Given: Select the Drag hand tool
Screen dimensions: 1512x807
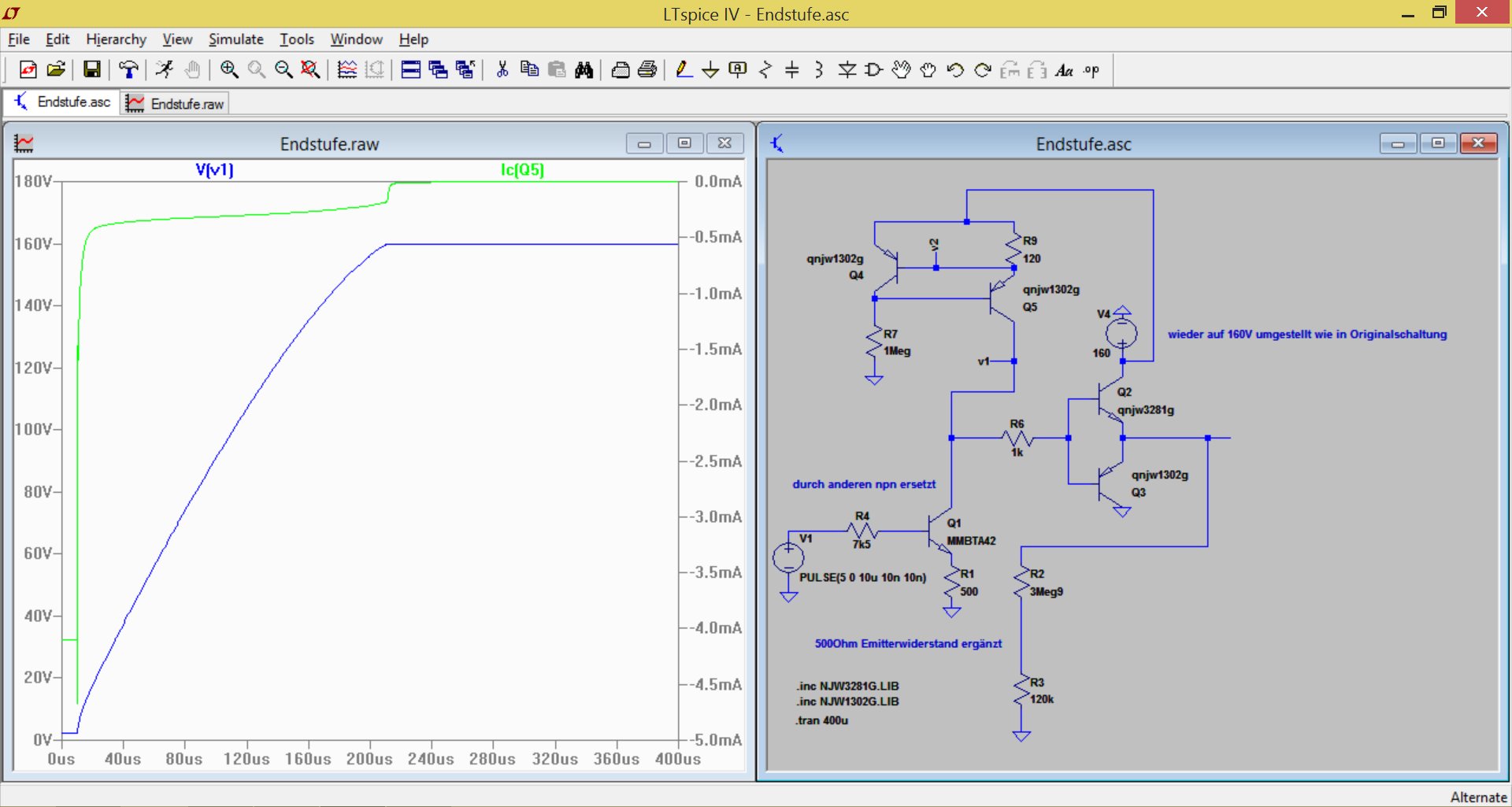Looking at the screenshot, I should [928, 70].
